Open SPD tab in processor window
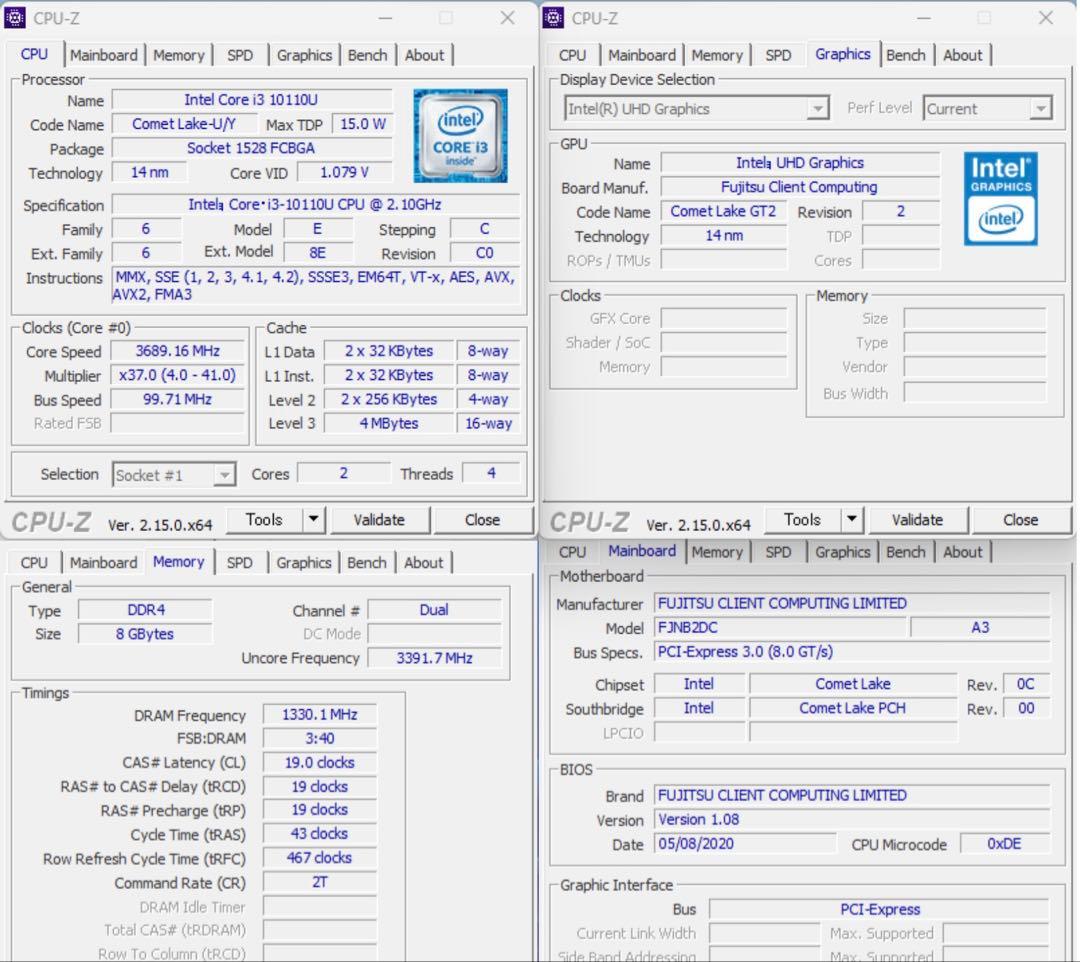Viewport: 1080px width, 962px height. [x=240, y=55]
